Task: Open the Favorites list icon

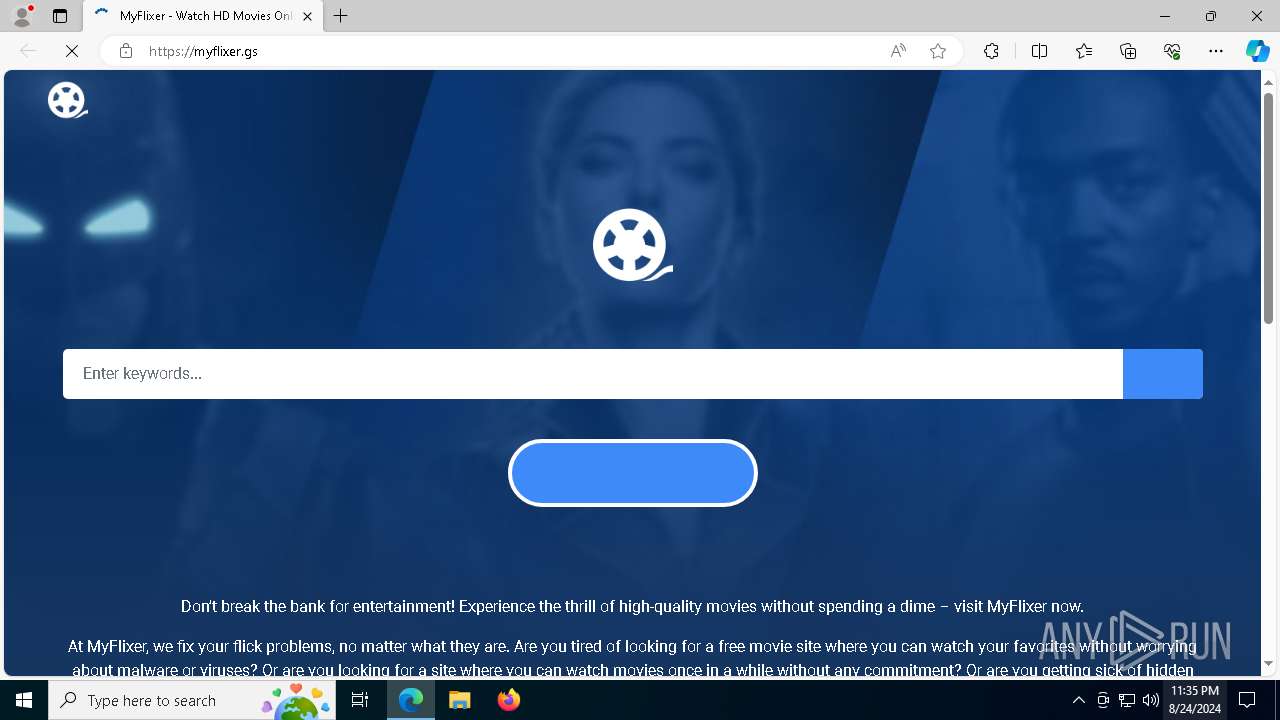Action: 1084,51
